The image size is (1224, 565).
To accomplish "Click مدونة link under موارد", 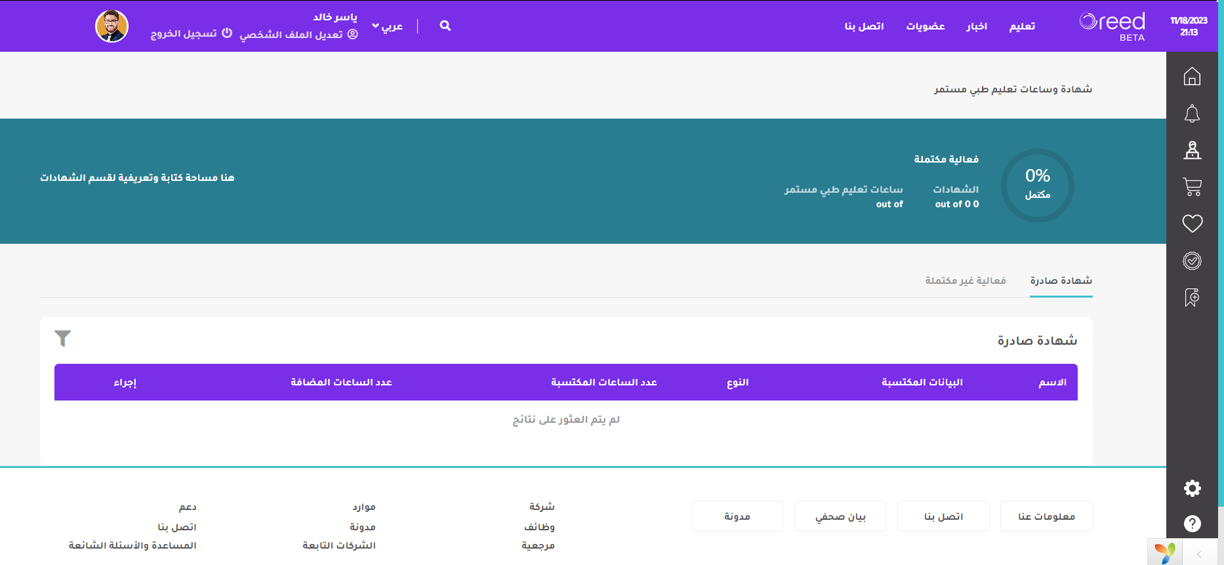I will tap(362, 527).
